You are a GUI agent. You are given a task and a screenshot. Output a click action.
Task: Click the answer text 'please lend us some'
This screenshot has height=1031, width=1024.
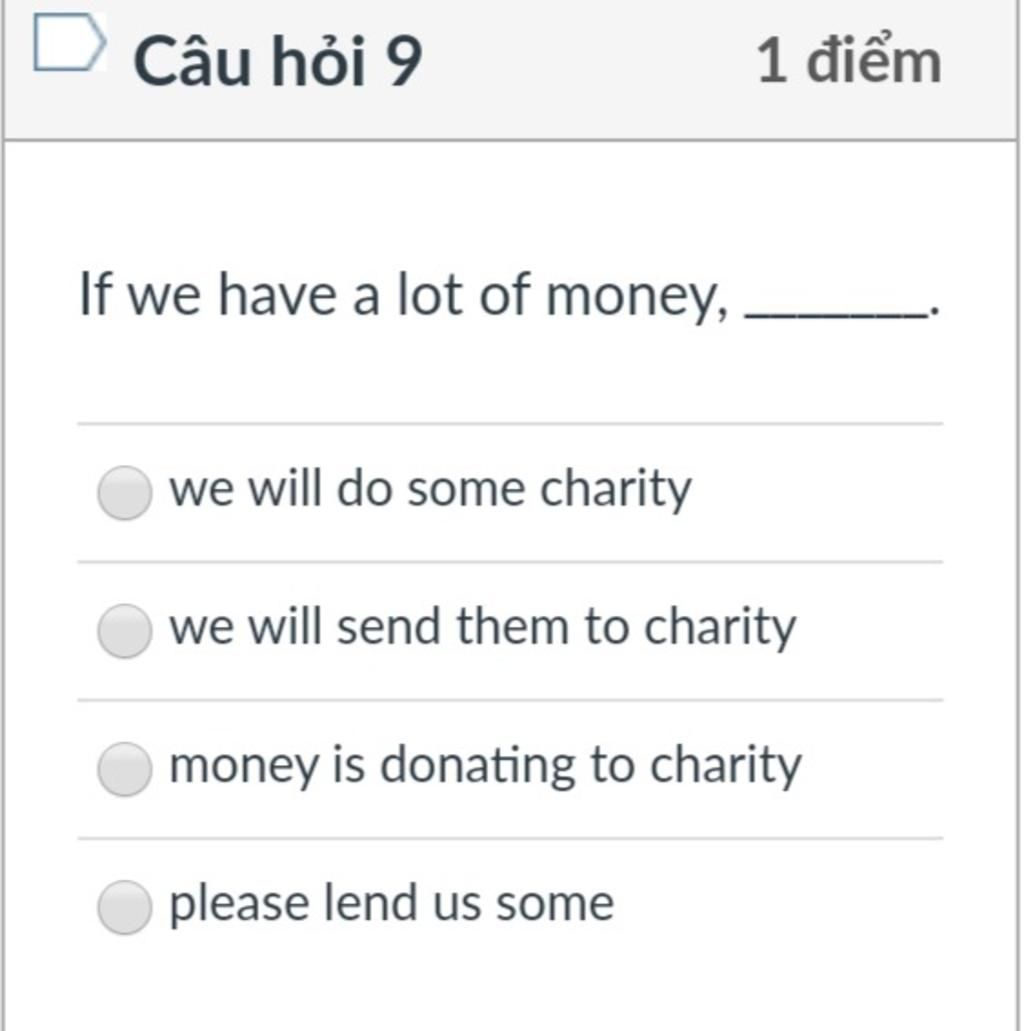tap(392, 903)
